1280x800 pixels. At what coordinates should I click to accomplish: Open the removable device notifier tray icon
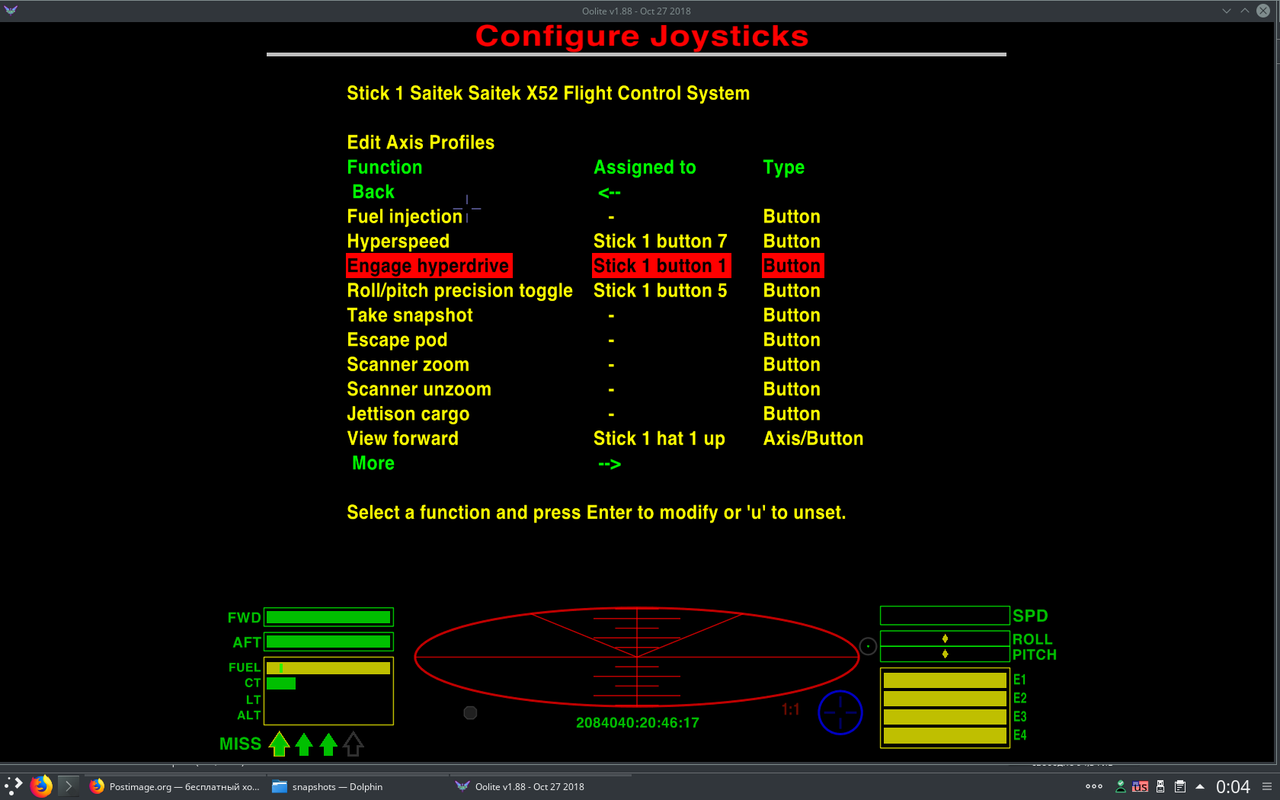(1161, 787)
